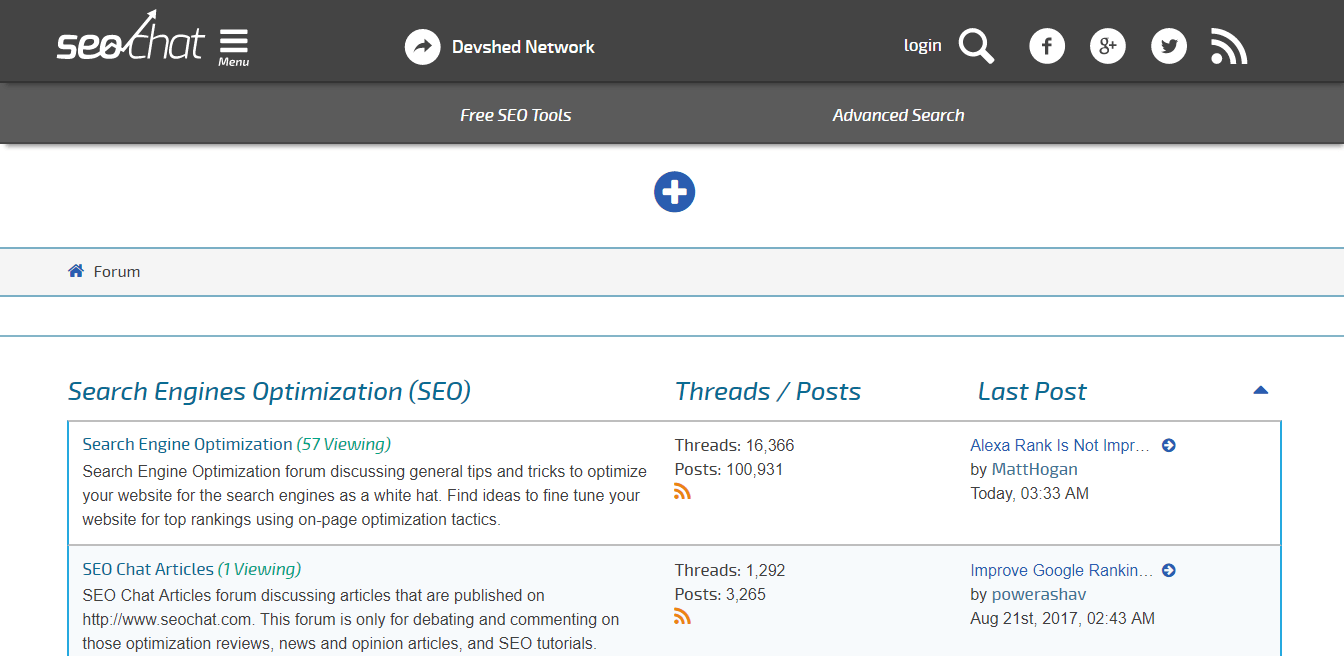This screenshot has height=656, width=1344.
Task: Open the SEO Chat Articles forum link
Action: pos(148,569)
